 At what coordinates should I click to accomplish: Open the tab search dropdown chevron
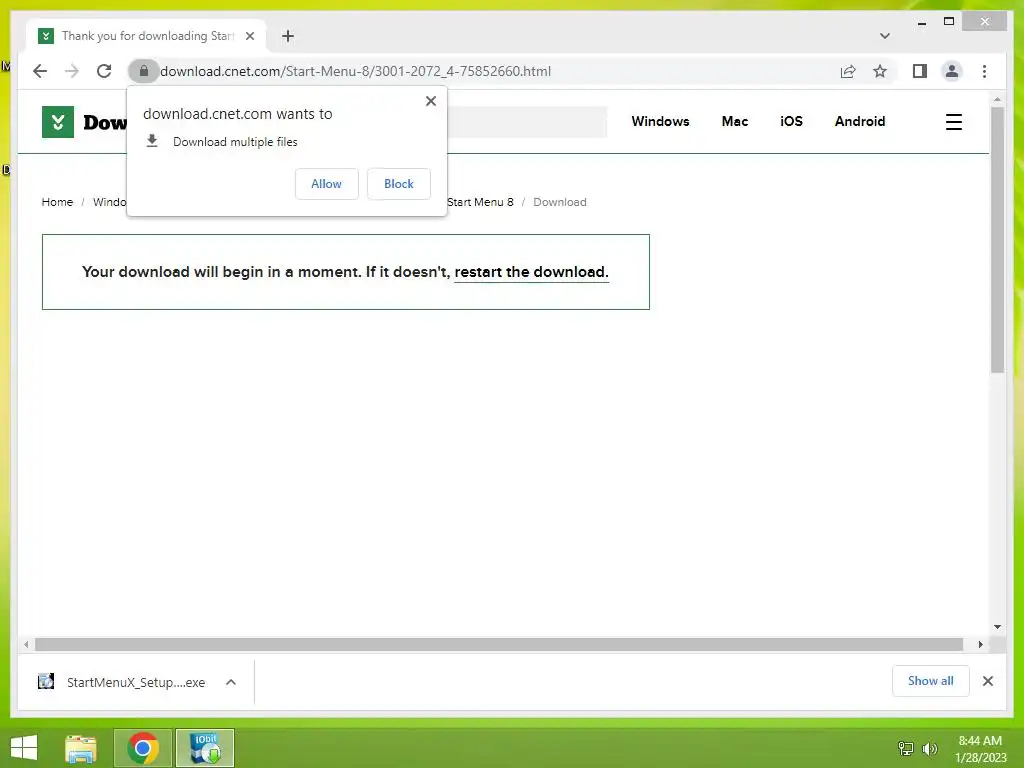click(884, 36)
